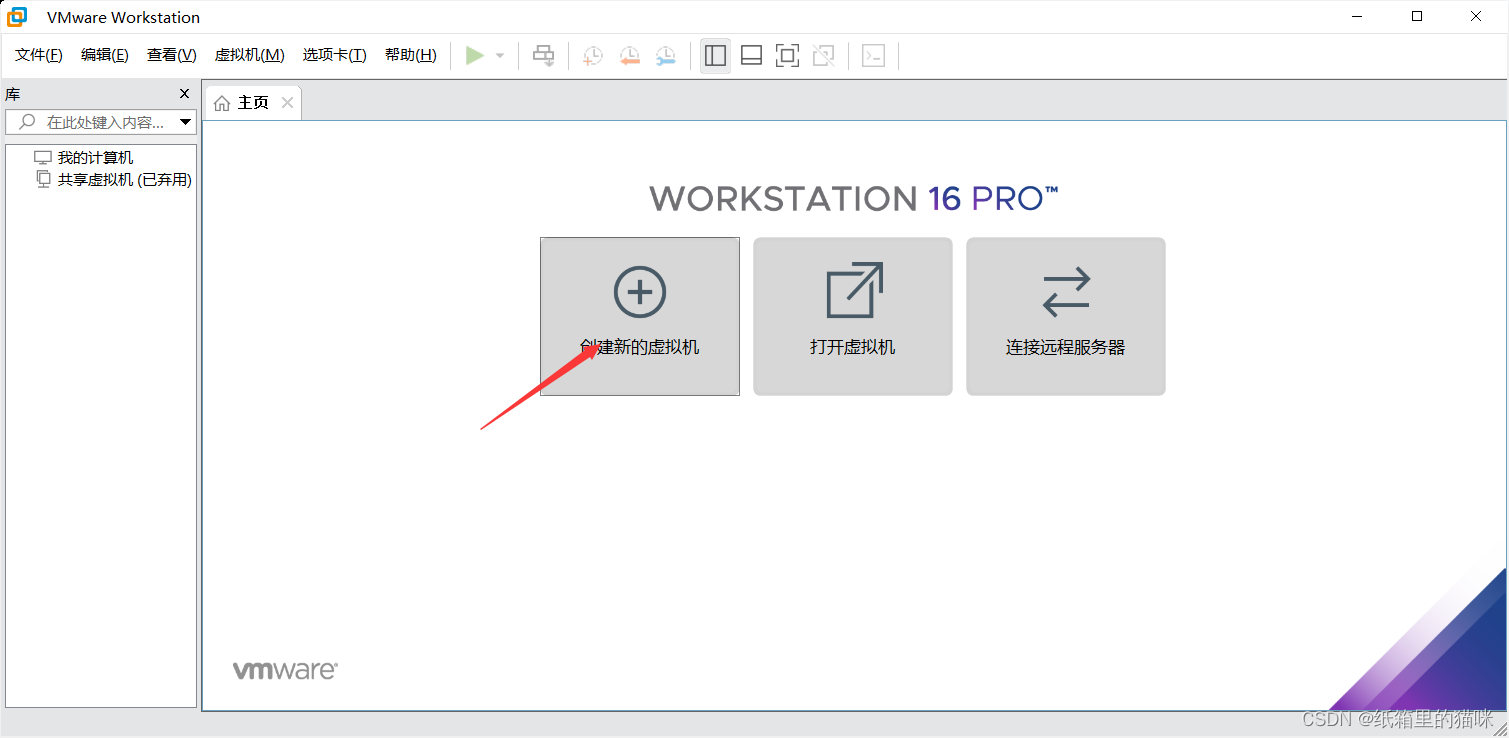
Task: Show the thumbnail bar icon
Action: [751, 55]
